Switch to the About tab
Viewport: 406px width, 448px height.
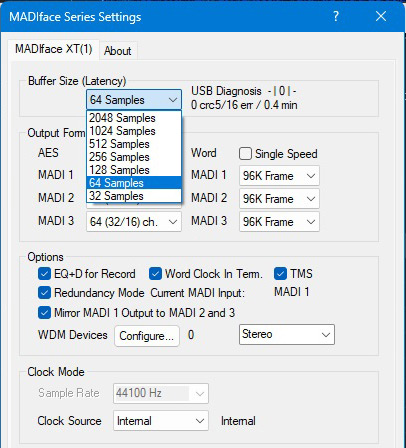click(x=118, y=51)
